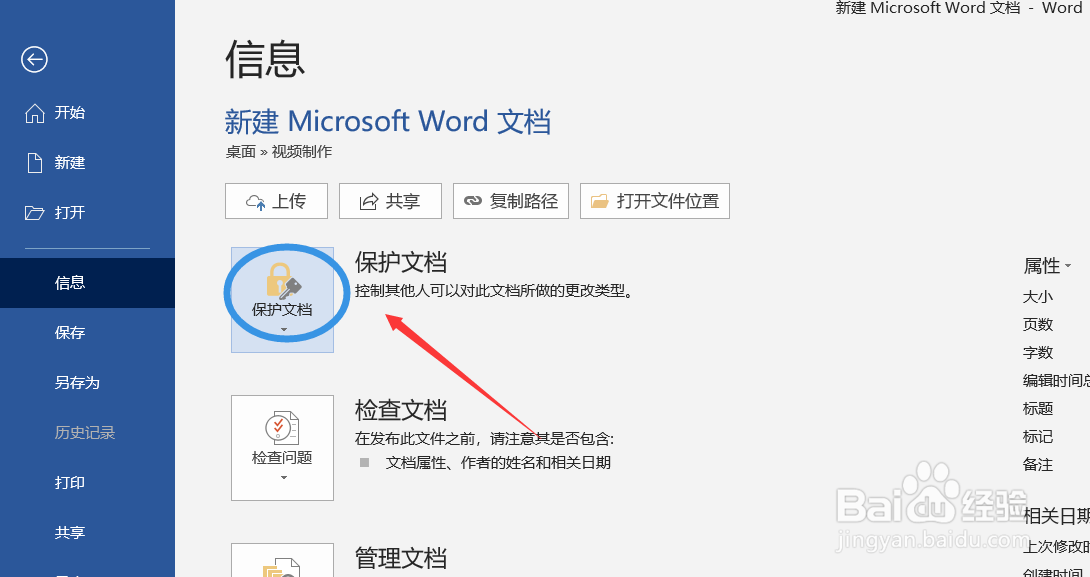Click the 大小 property label

pyautogui.click(x=1038, y=297)
